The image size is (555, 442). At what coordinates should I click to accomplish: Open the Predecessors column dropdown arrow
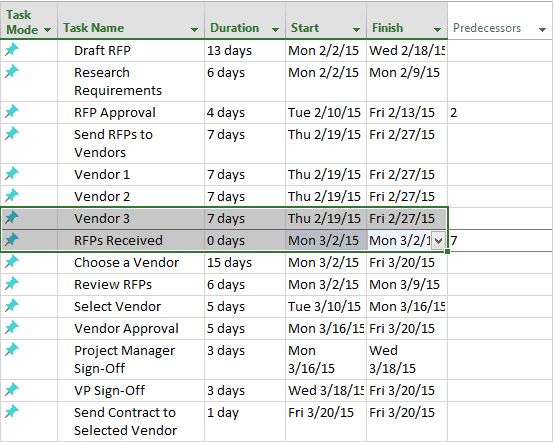pyautogui.click(x=542, y=30)
